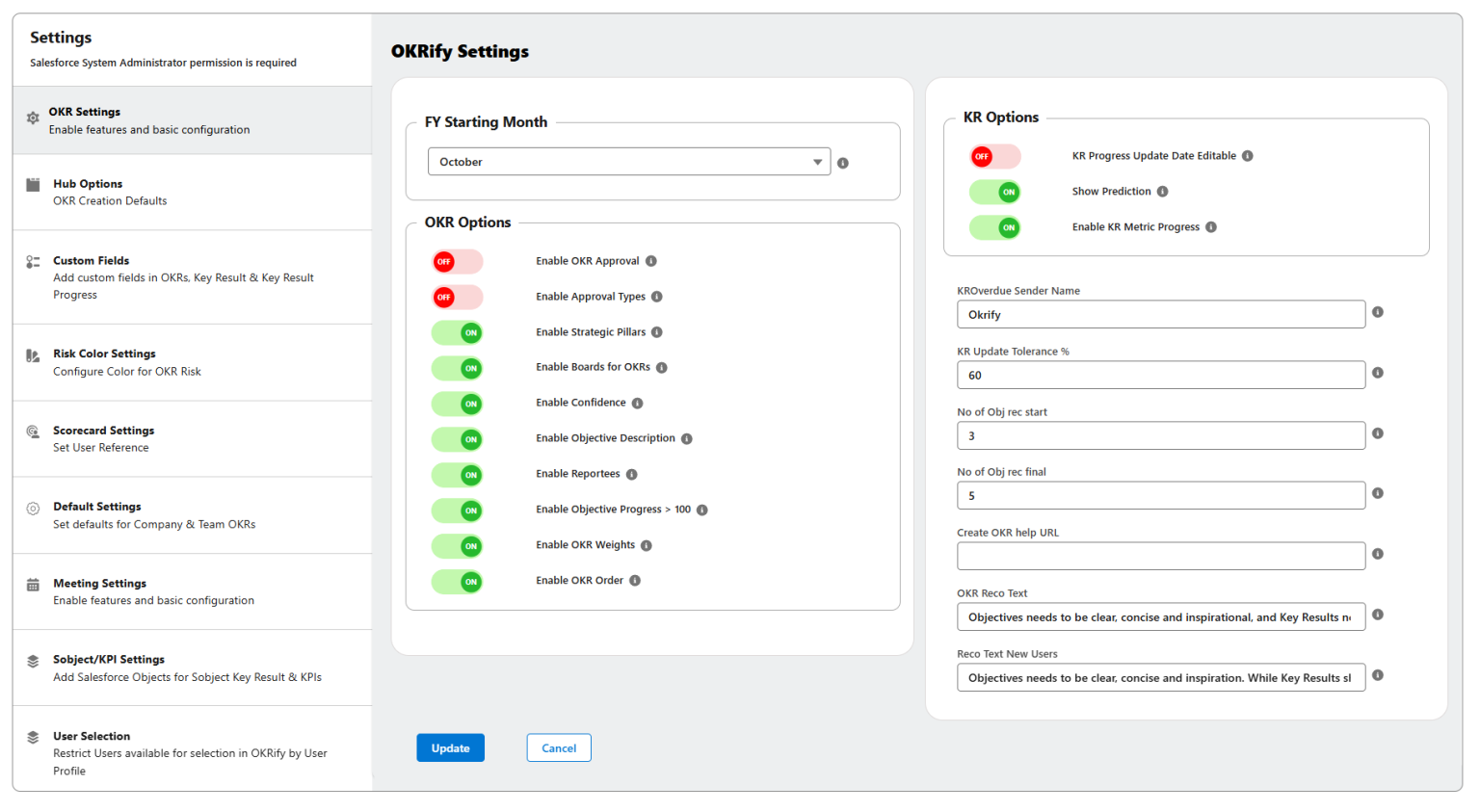Enable the OKR Approval toggle
Viewport: 1480px width, 812px height.
457,261
